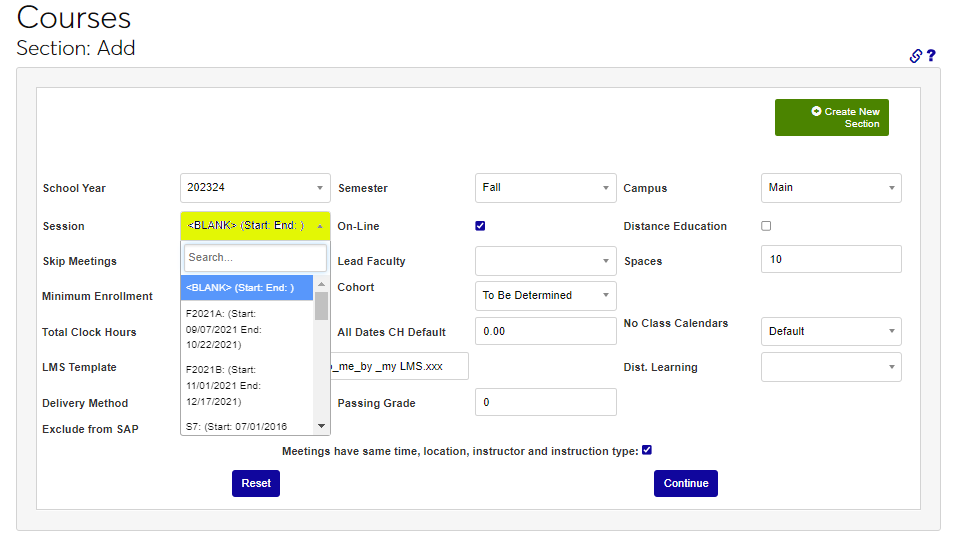Click the session search box
The height and width of the screenshot is (543, 956).
pyautogui.click(x=255, y=258)
